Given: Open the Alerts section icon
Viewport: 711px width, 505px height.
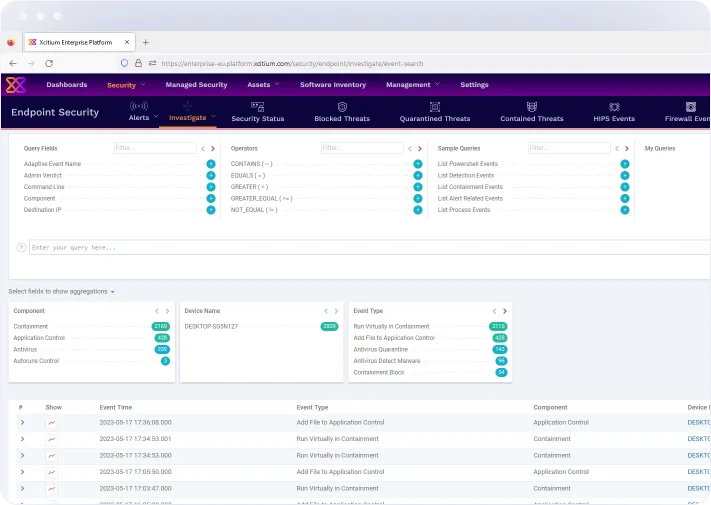Looking at the screenshot, I should tap(139, 106).
